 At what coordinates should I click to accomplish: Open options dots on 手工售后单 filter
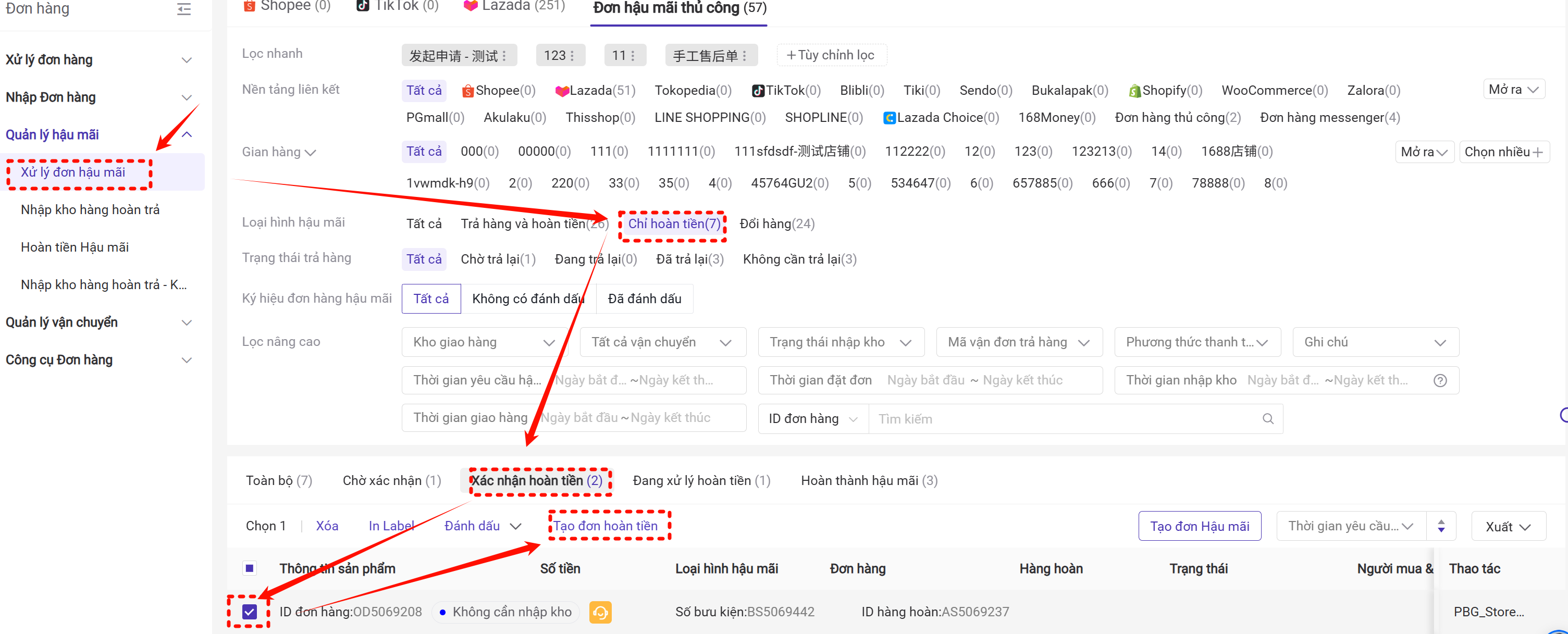(x=745, y=56)
